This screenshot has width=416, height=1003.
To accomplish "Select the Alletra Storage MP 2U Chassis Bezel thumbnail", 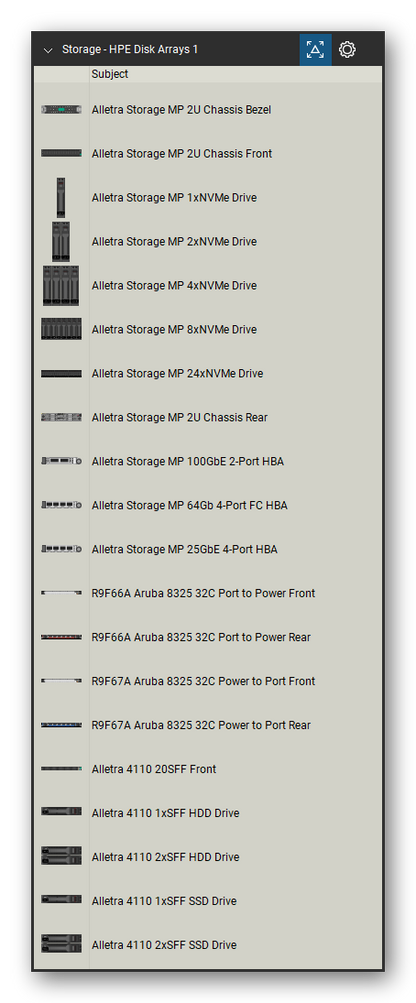I will coord(61,110).
